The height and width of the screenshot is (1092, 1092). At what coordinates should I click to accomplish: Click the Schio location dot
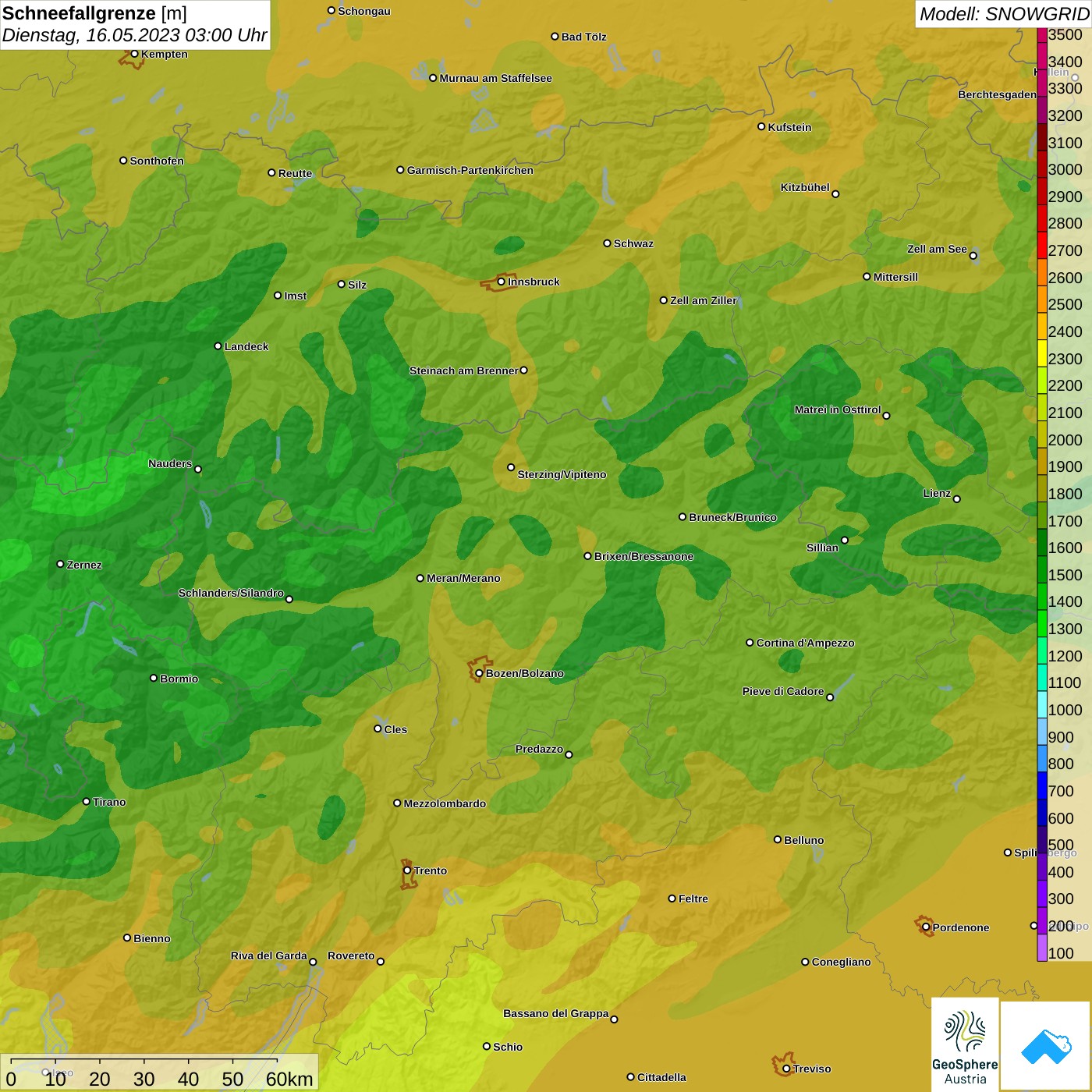tap(487, 1046)
